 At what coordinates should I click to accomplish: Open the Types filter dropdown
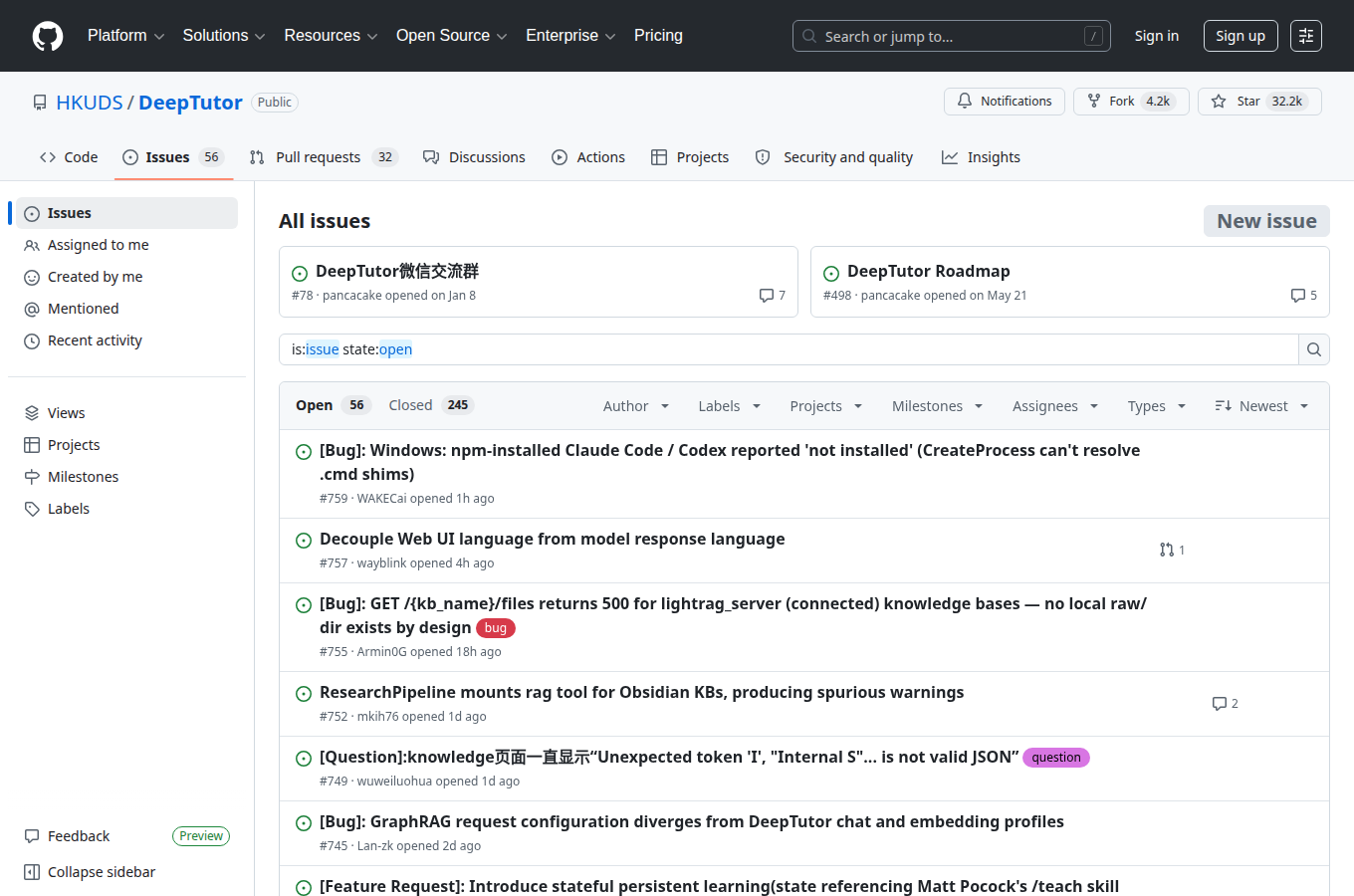click(x=1157, y=406)
